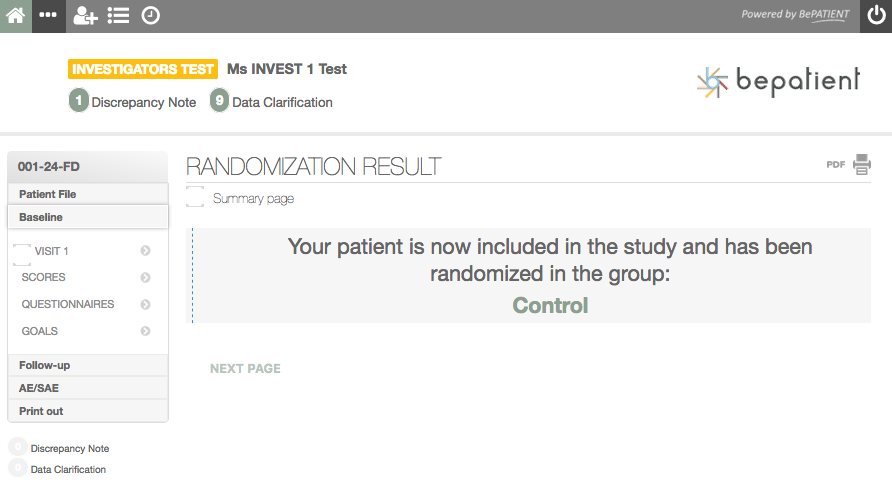Go to the home page icon
Image resolution: width=892 pixels, height=494 pixels.
coord(16,16)
